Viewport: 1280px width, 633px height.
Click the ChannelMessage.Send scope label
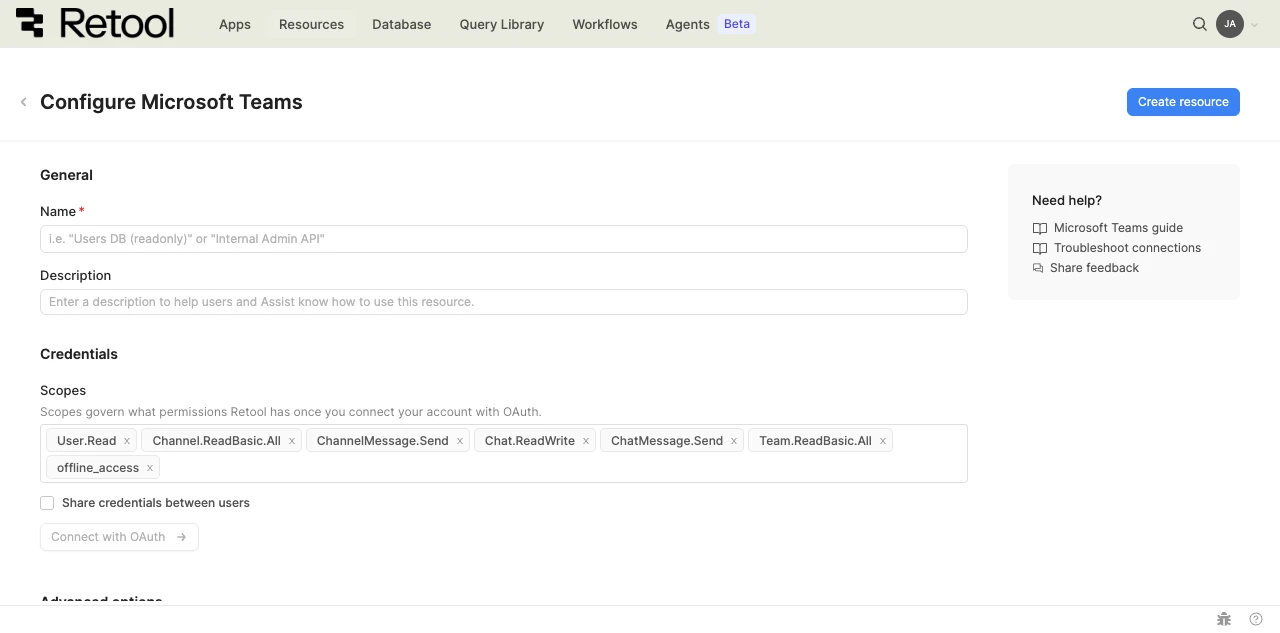pyautogui.click(x=383, y=441)
